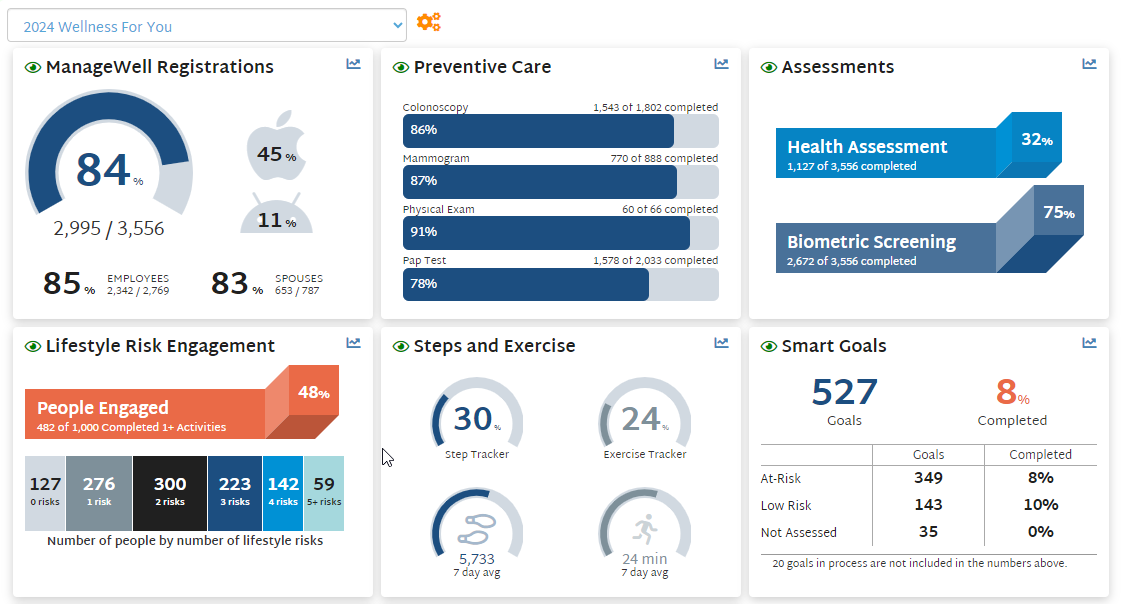Open the orange settings gears
Image resolution: width=1124 pixels, height=604 pixels.
point(429,21)
